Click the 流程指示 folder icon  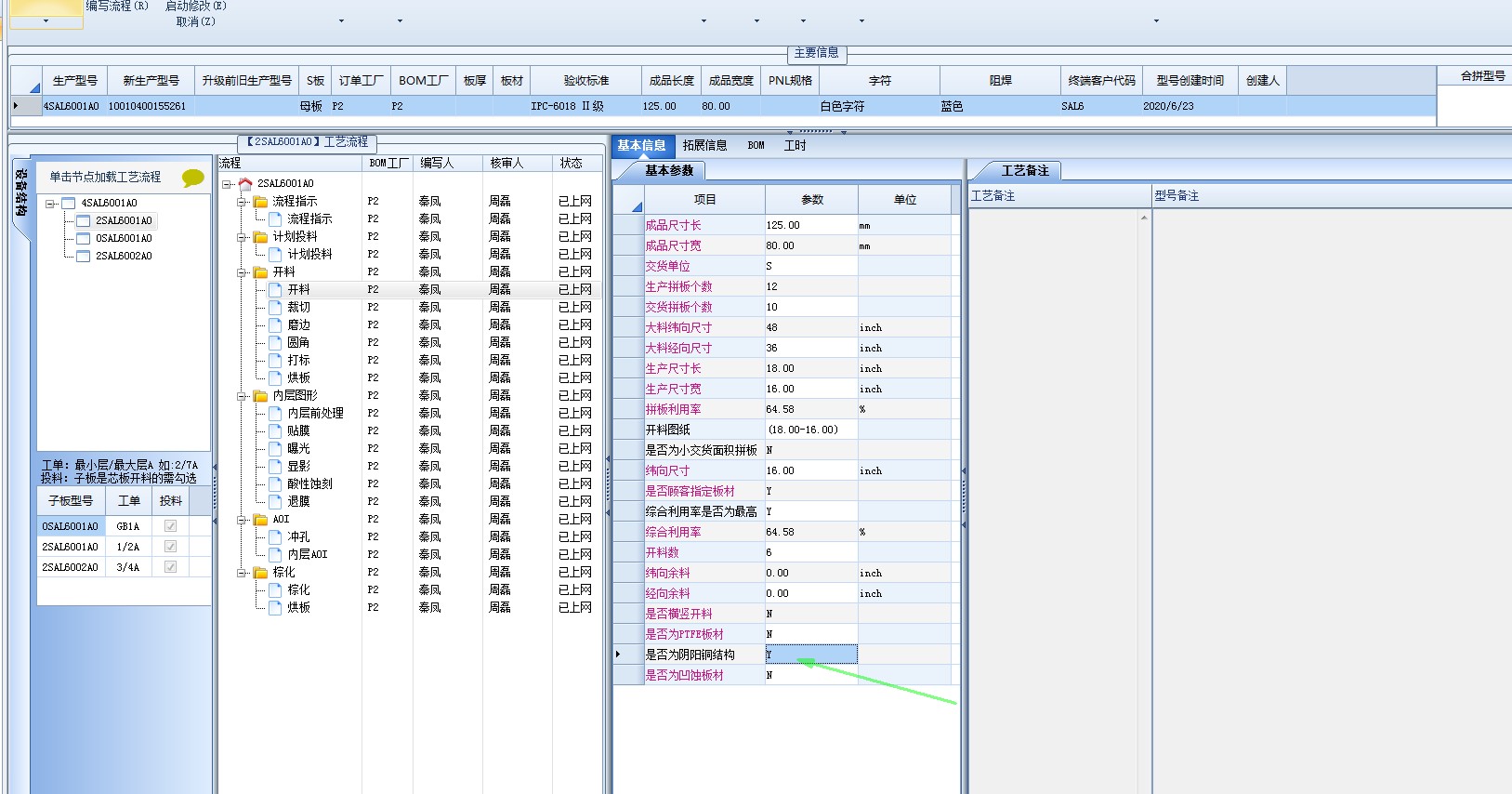point(261,202)
